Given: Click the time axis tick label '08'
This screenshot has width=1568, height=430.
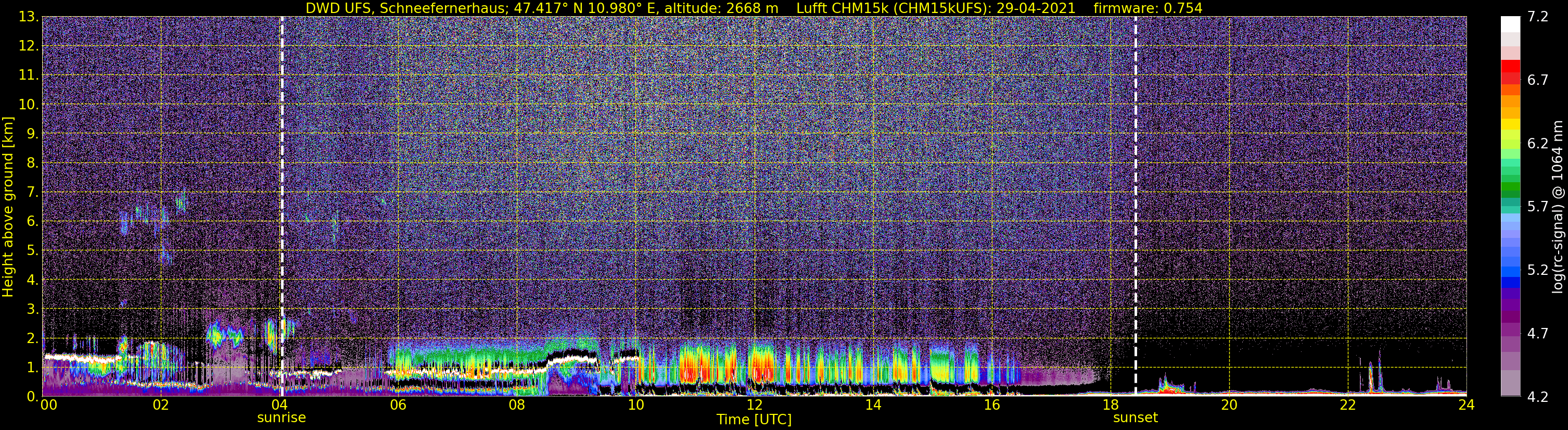Looking at the screenshot, I should pos(517,406).
